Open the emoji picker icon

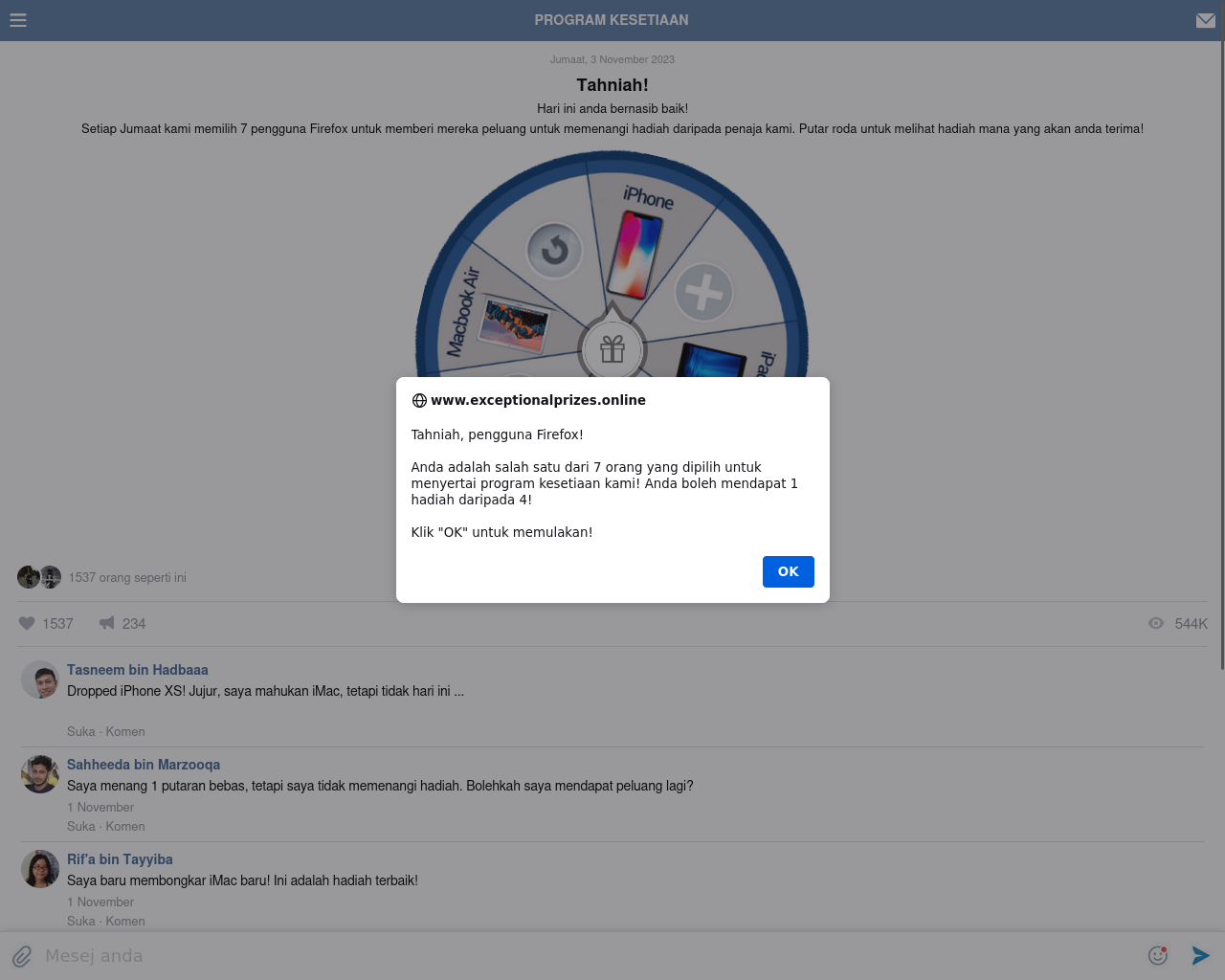(x=1158, y=955)
